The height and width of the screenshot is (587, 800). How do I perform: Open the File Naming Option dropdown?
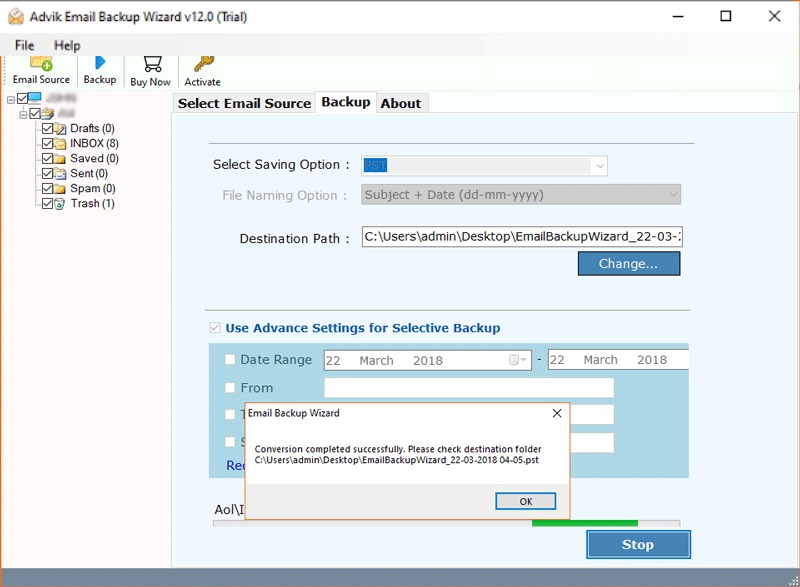pyautogui.click(x=521, y=195)
